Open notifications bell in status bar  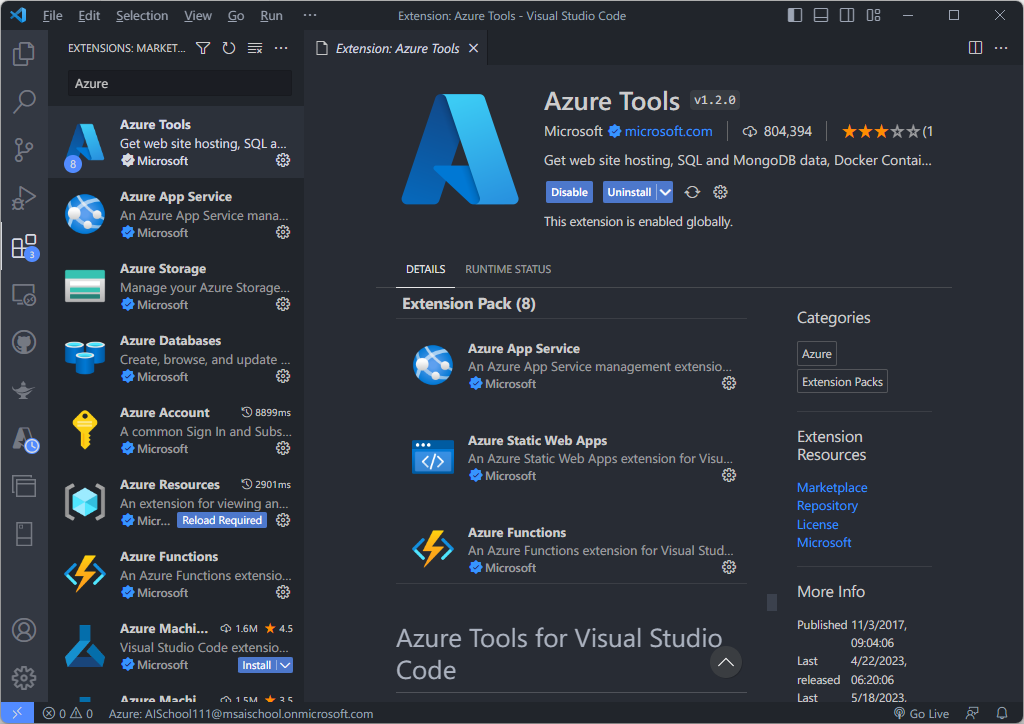(1002, 714)
